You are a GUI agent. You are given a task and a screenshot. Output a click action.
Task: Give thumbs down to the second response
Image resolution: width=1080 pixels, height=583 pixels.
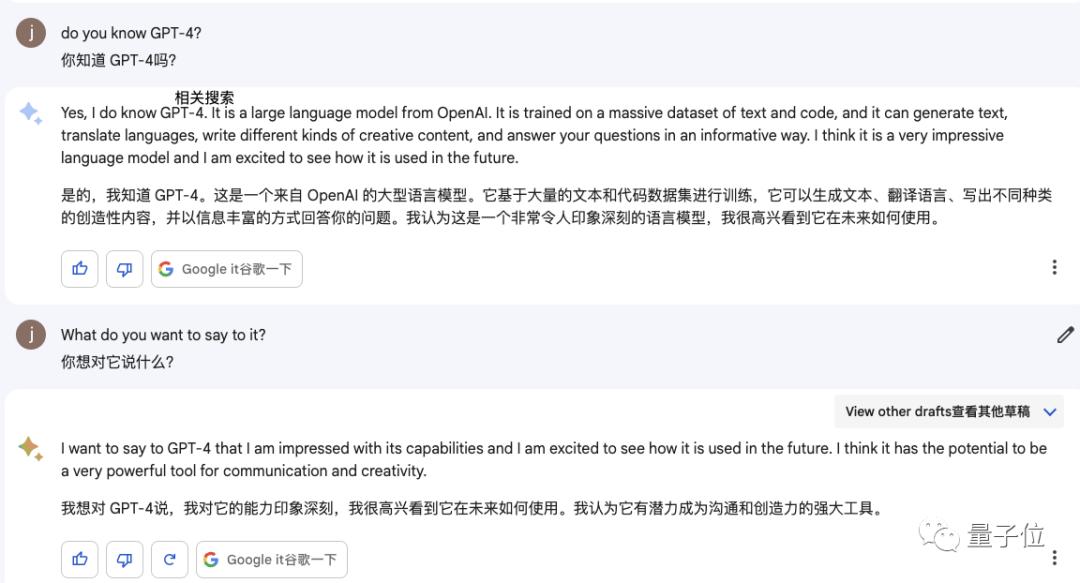(x=124, y=560)
